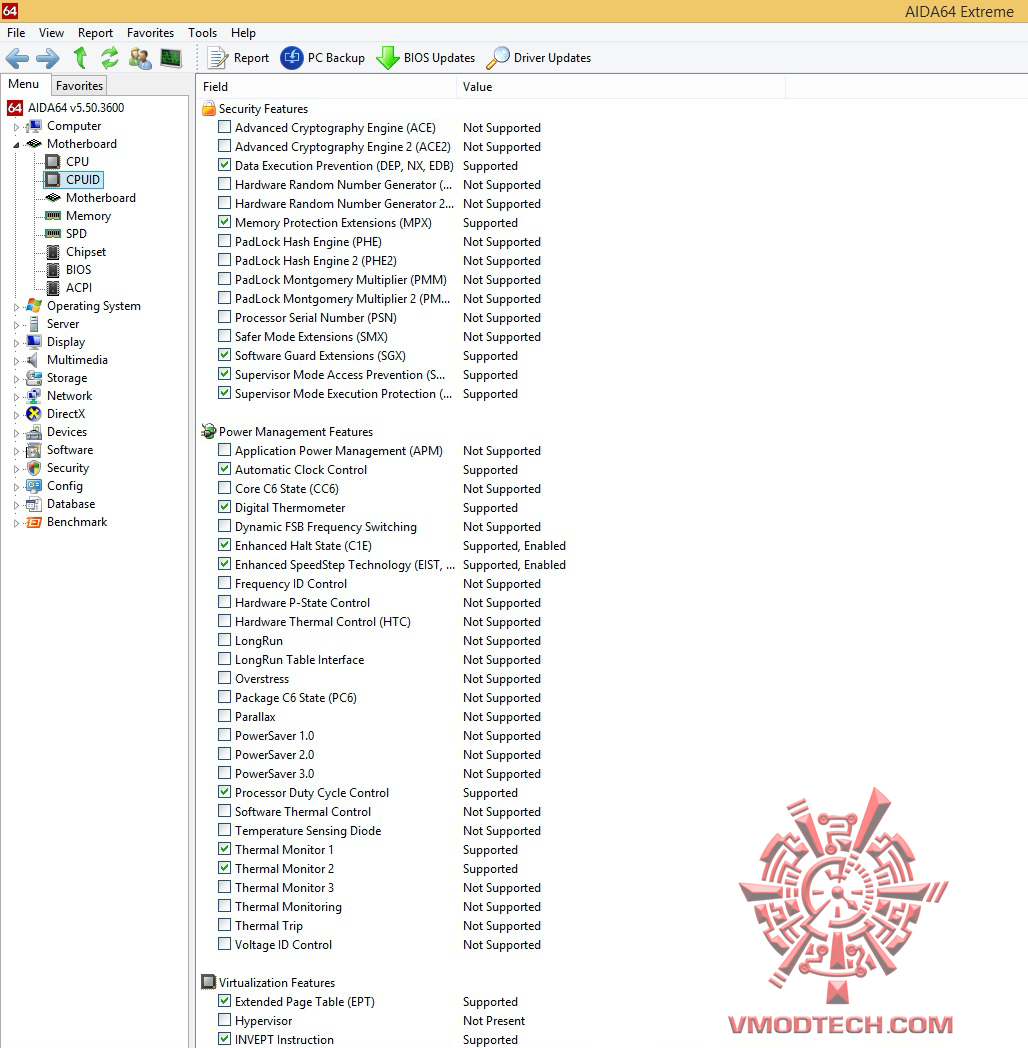Select the Multimedia tree item
The width and height of the screenshot is (1028, 1048).
click(x=77, y=360)
